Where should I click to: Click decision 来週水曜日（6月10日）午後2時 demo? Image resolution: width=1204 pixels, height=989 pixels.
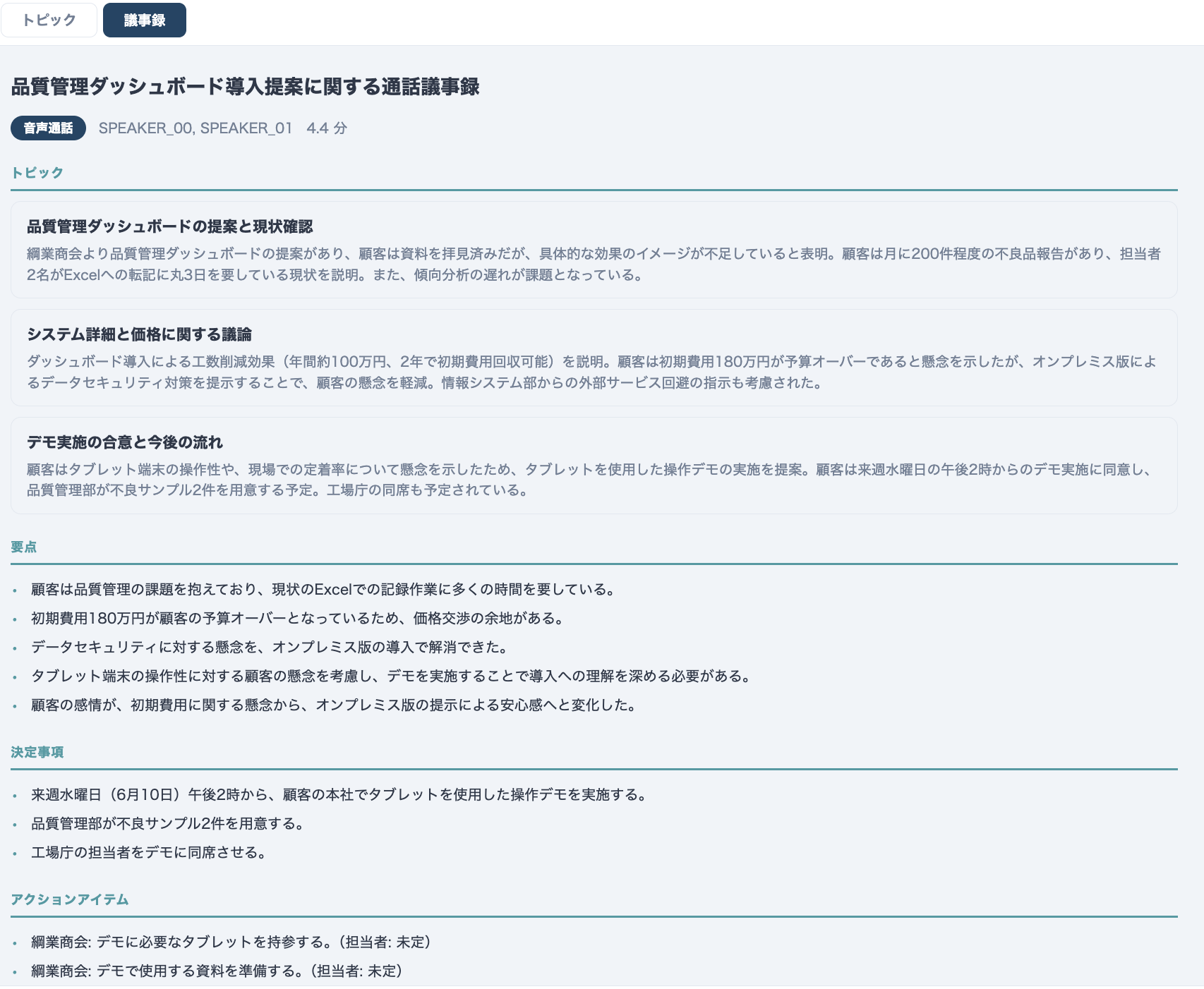pos(339,795)
